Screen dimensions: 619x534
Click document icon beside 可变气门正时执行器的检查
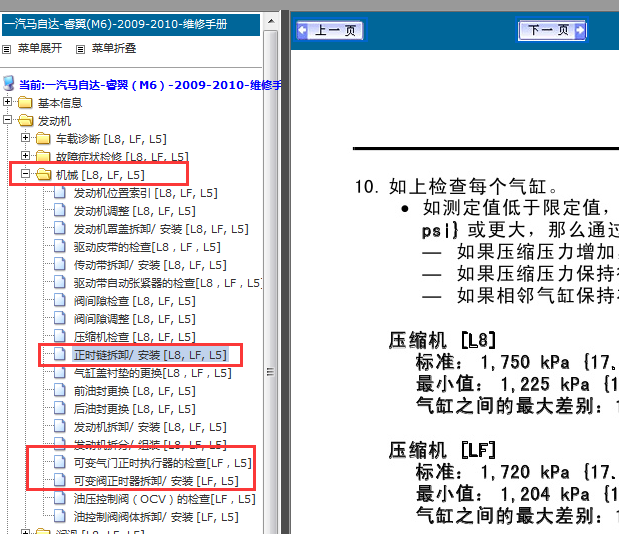[60, 462]
